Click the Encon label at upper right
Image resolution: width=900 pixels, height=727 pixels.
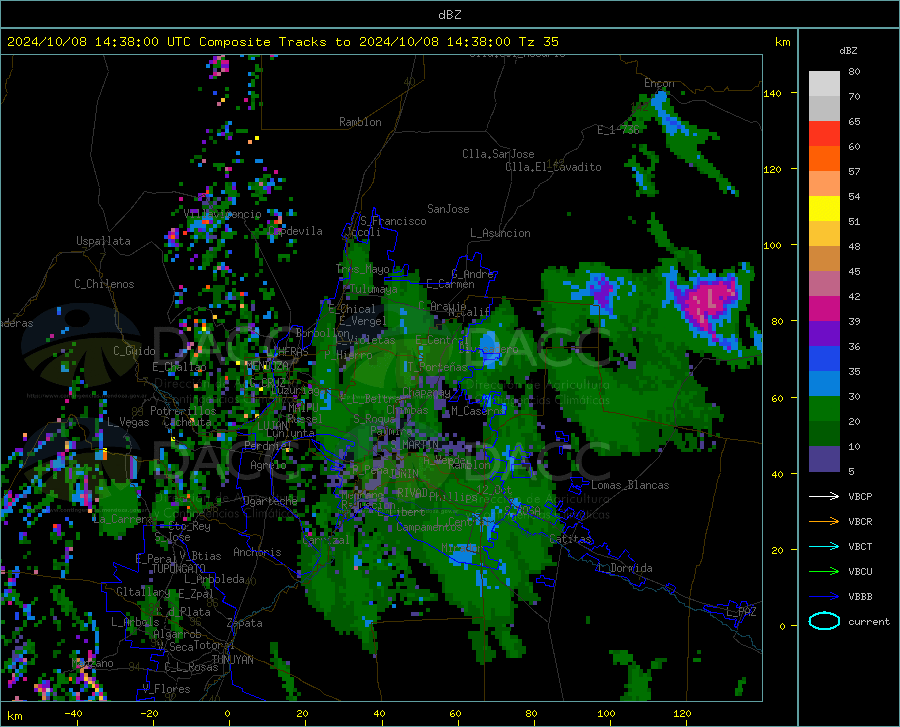(x=659, y=83)
